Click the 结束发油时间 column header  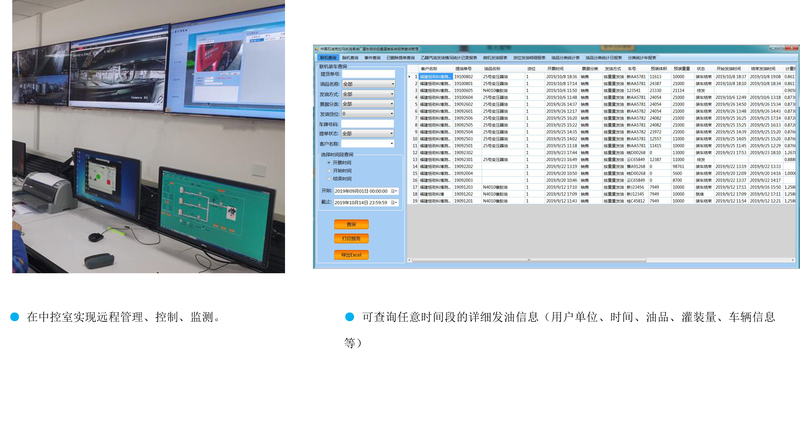(x=765, y=68)
